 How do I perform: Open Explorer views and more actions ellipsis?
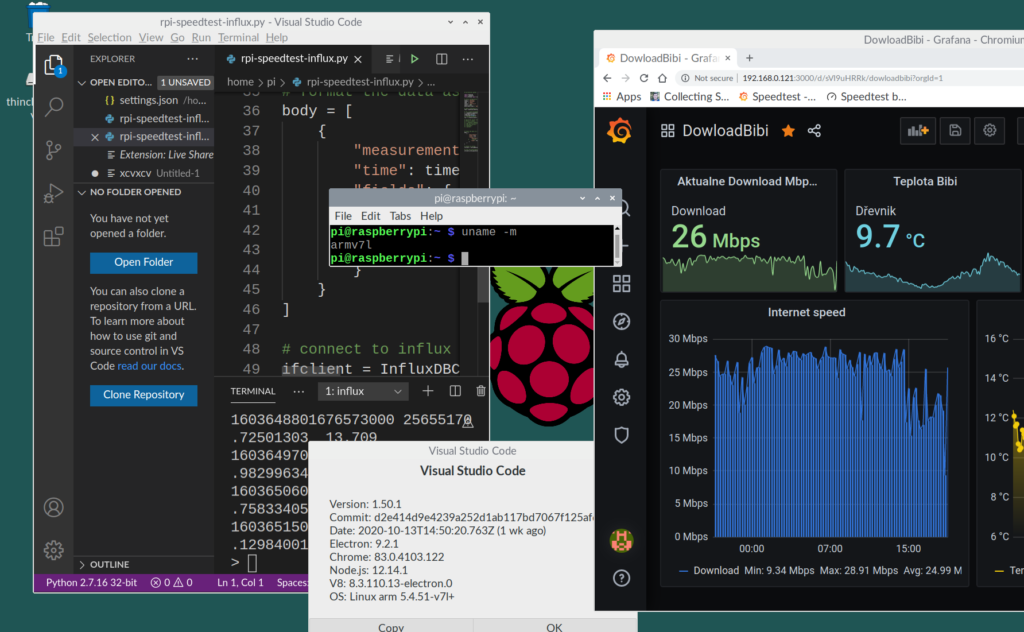click(x=192, y=59)
